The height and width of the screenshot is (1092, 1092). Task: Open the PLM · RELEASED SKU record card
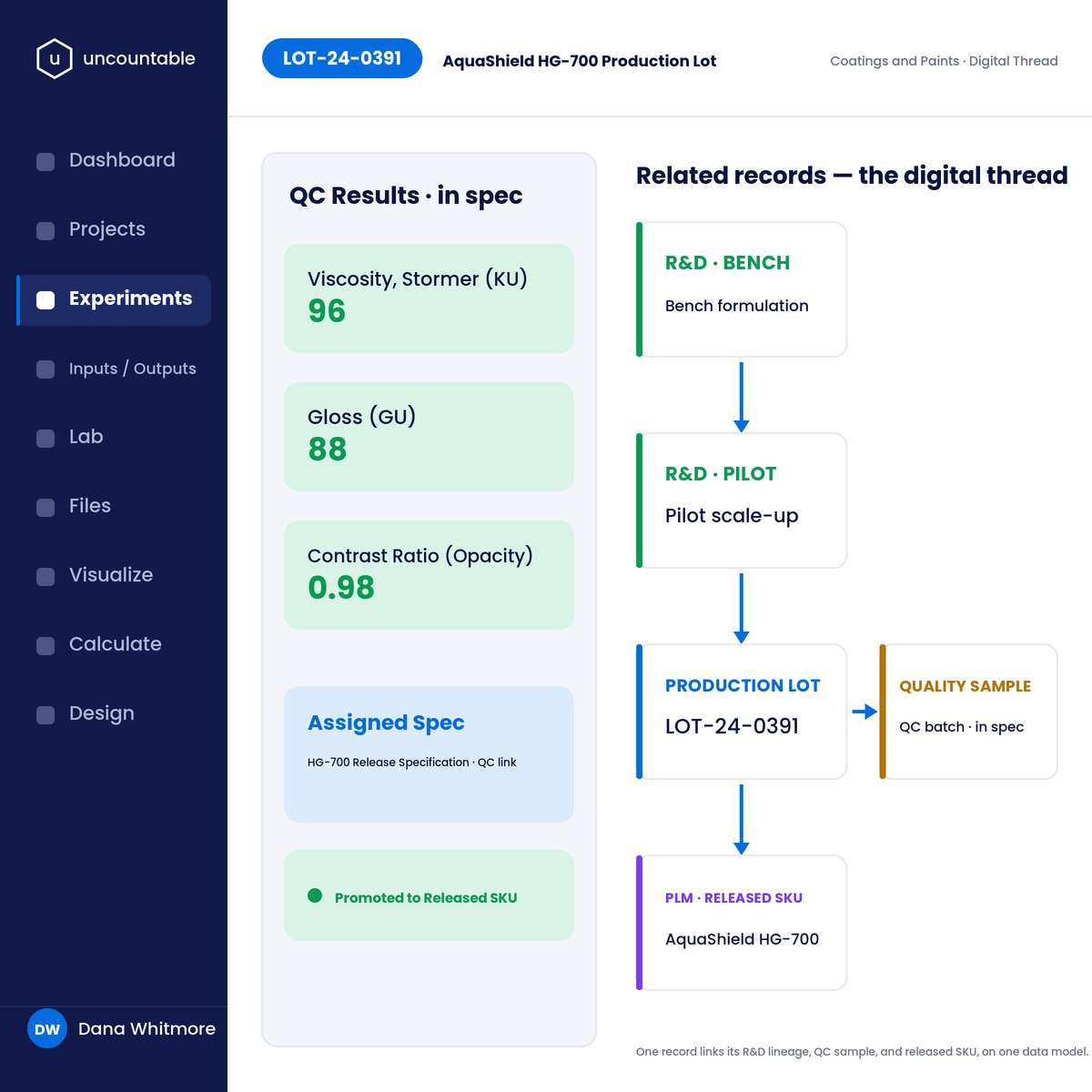(x=742, y=923)
